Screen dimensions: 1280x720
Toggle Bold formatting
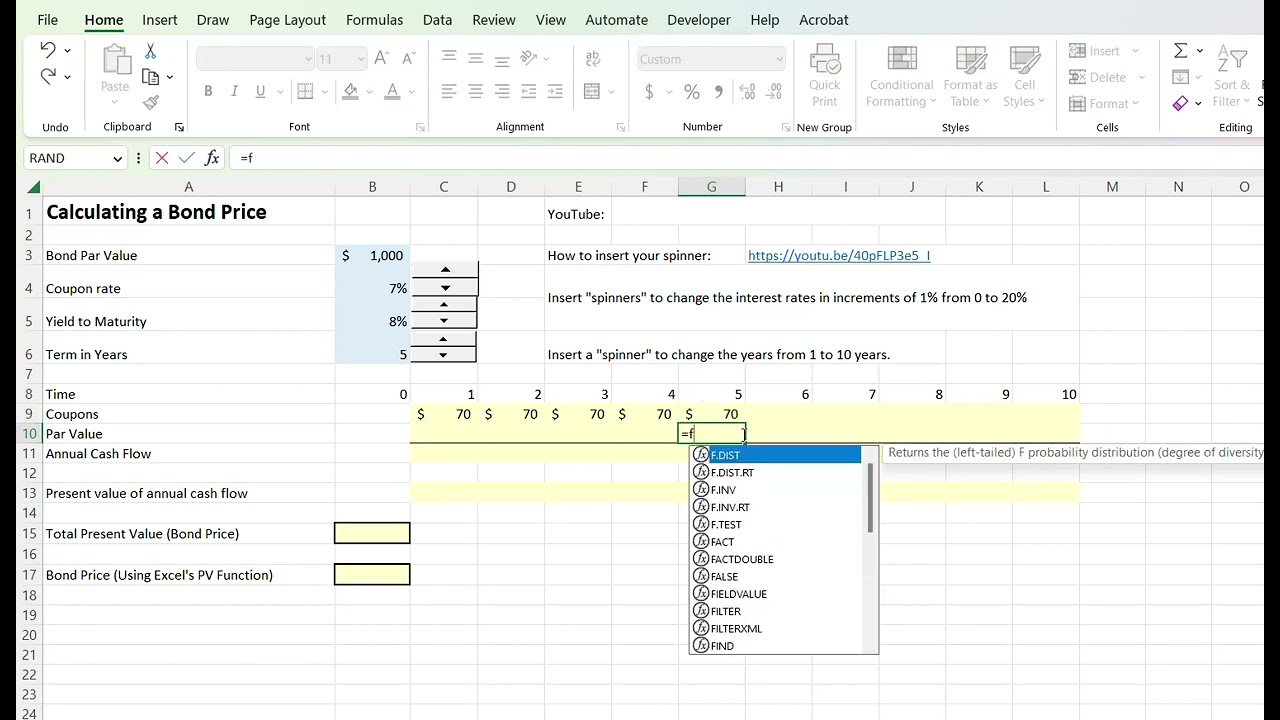pyautogui.click(x=208, y=91)
